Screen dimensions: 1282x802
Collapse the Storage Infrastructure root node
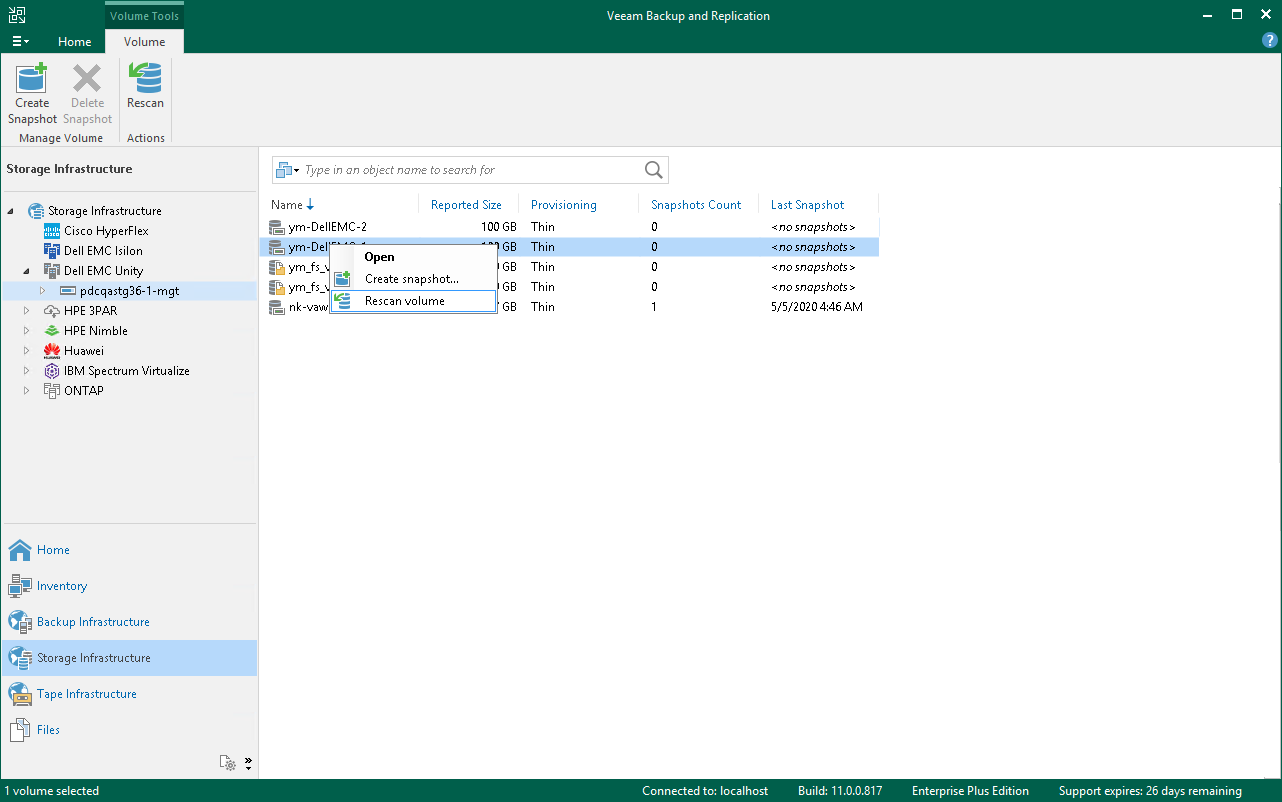(11, 211)
